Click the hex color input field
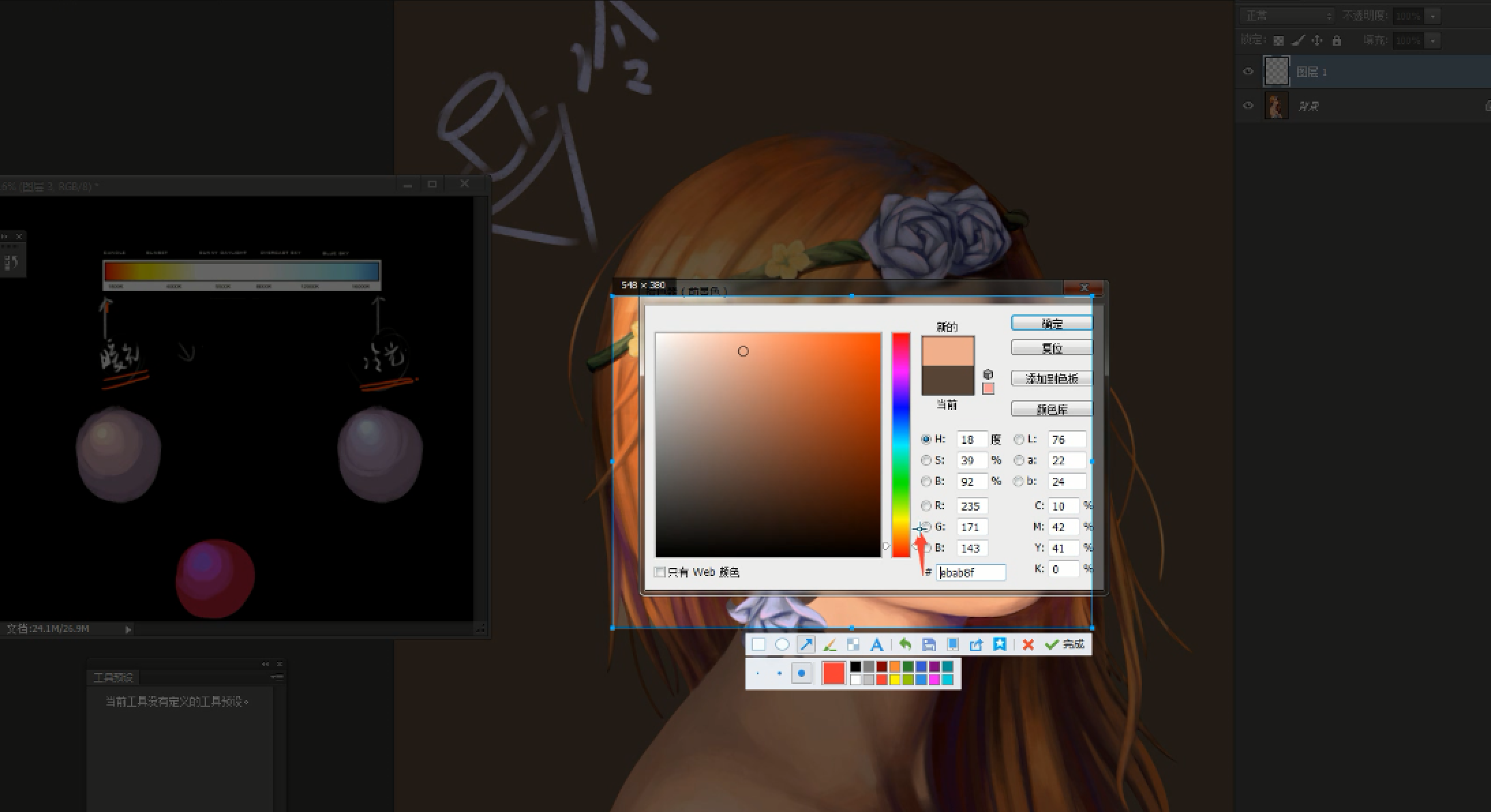The image size is (1491, 812). [971, 573]
